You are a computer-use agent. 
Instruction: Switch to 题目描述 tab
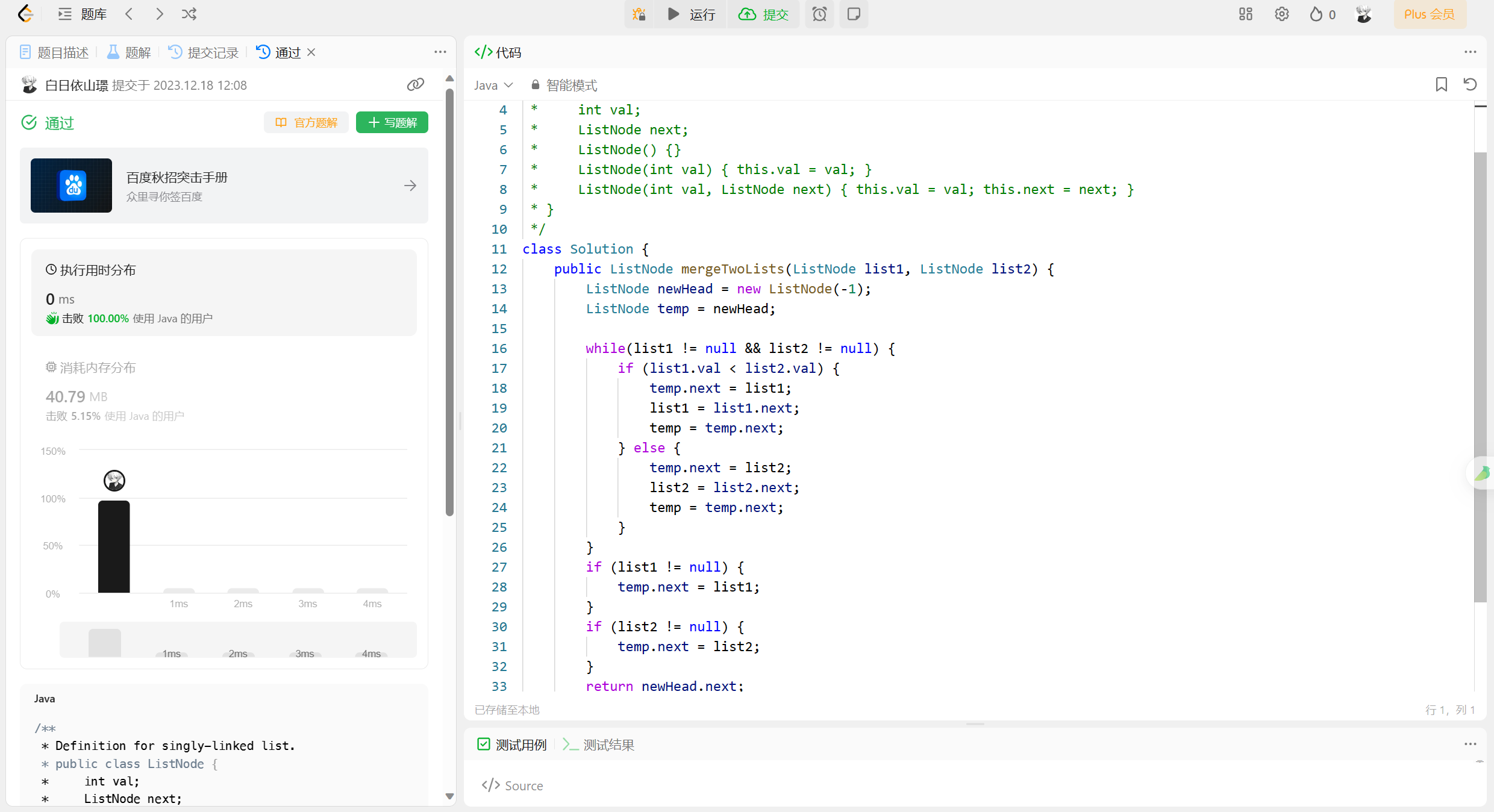[x=54, y=52]
